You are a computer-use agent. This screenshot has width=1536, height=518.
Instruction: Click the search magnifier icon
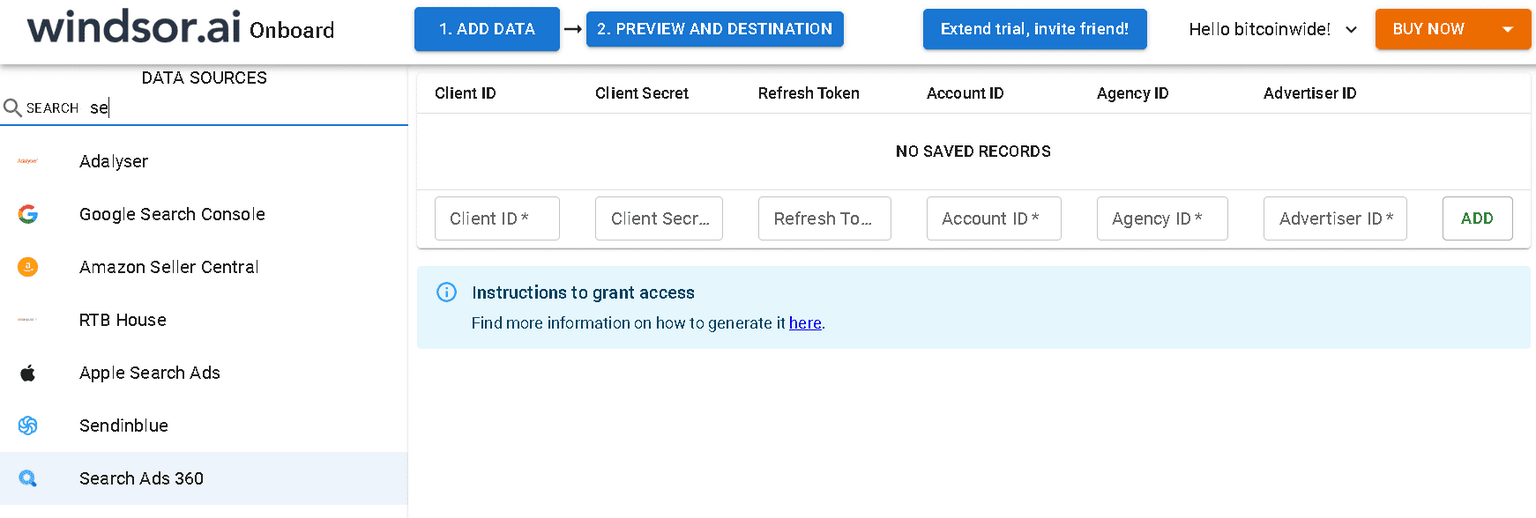[x=12, y=108]
